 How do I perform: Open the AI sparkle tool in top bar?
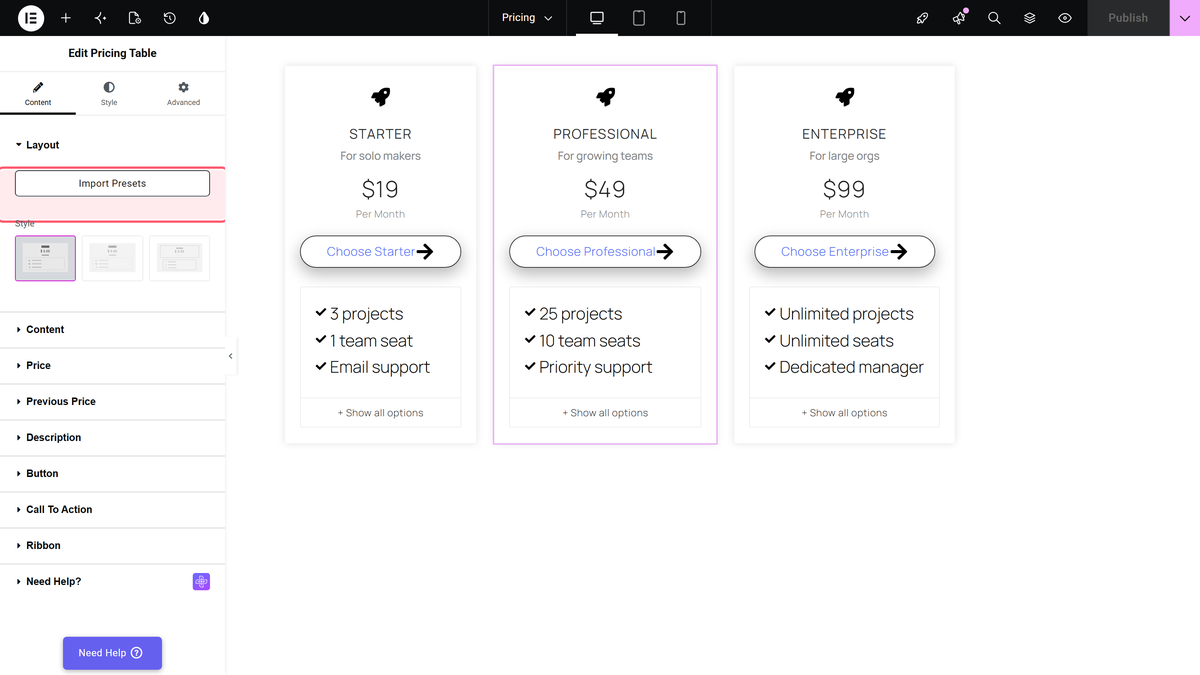pos(100,18)
